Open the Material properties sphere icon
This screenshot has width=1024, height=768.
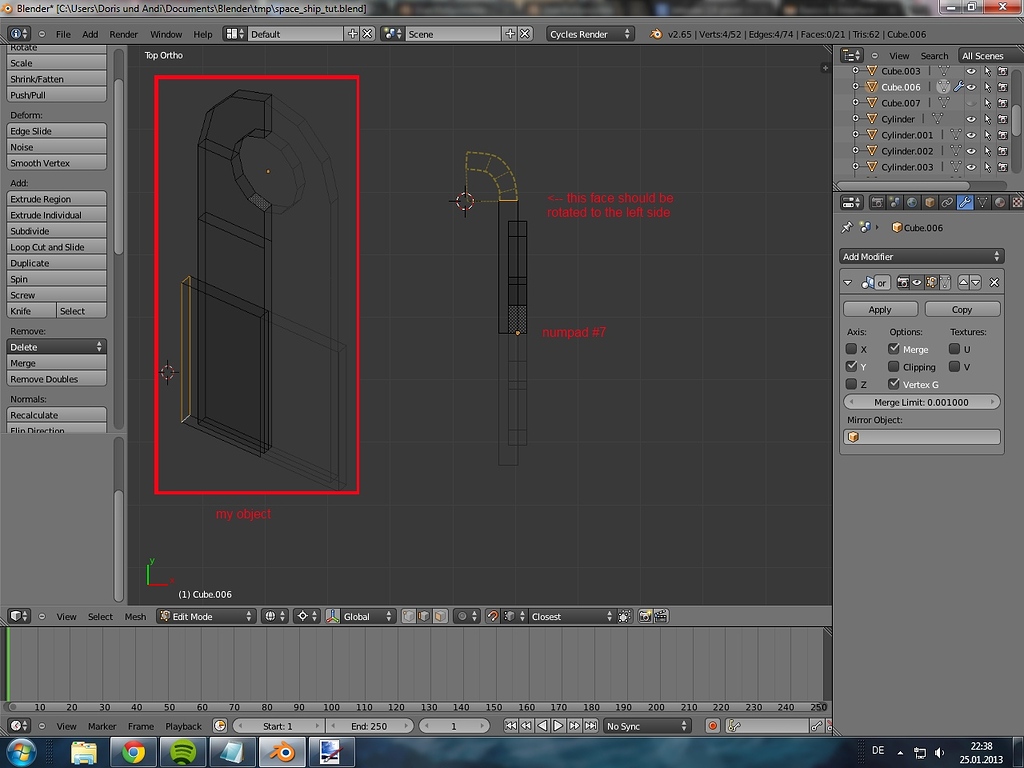coord(999,202)
